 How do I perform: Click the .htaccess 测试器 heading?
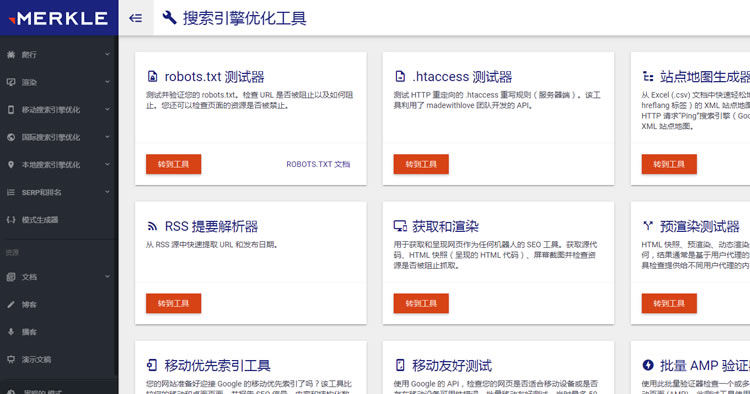[x=463, y=77]
